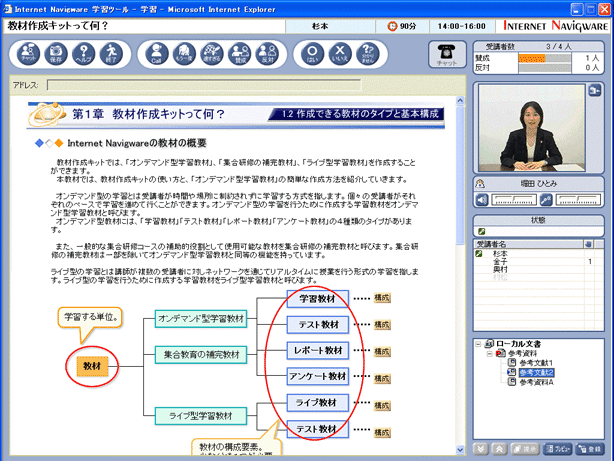Click the 構成 link next to 学習教材
Screen dimensions: 614x461
382,298
